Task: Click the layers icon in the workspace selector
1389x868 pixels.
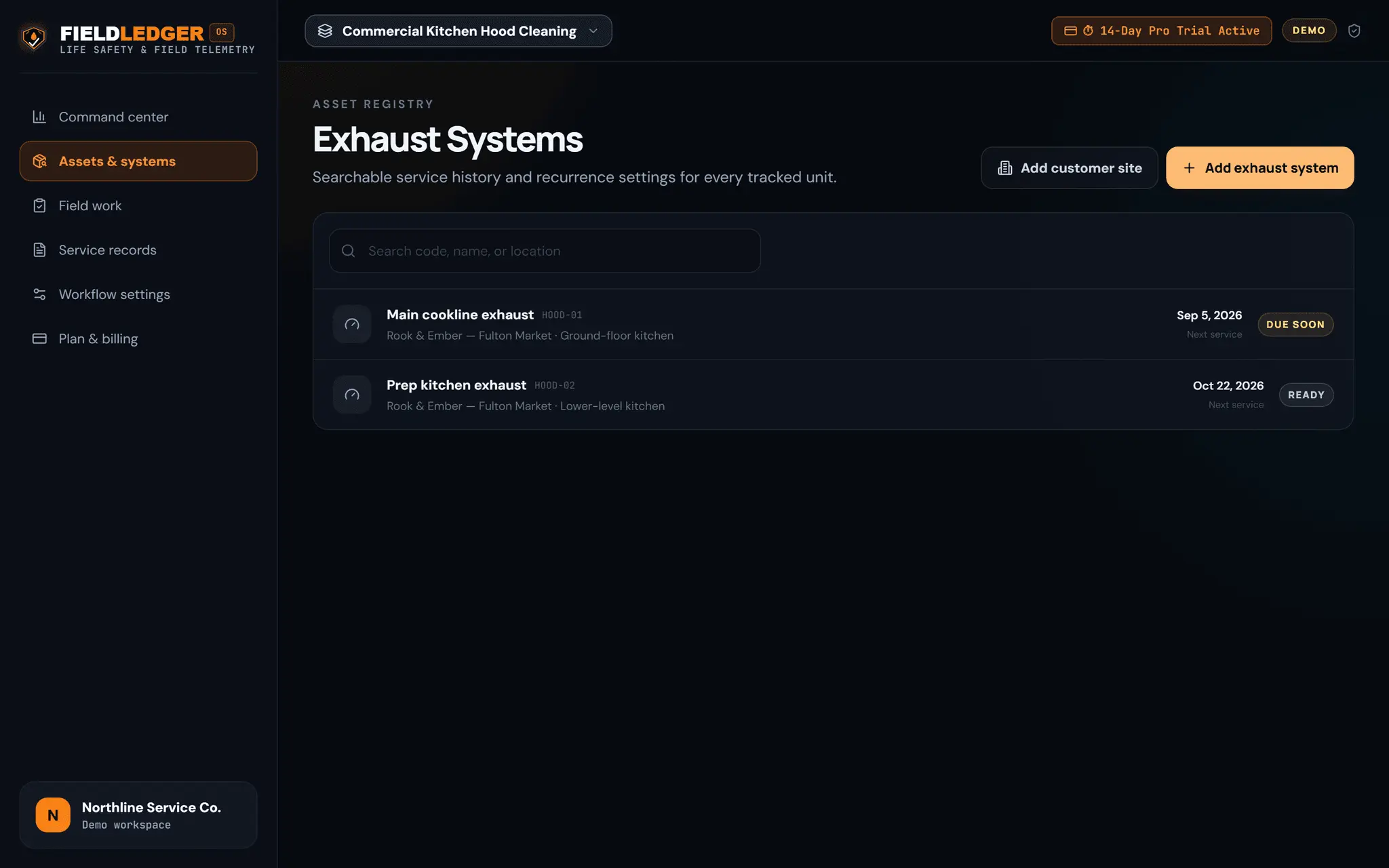Action: [x=325, y=31]
